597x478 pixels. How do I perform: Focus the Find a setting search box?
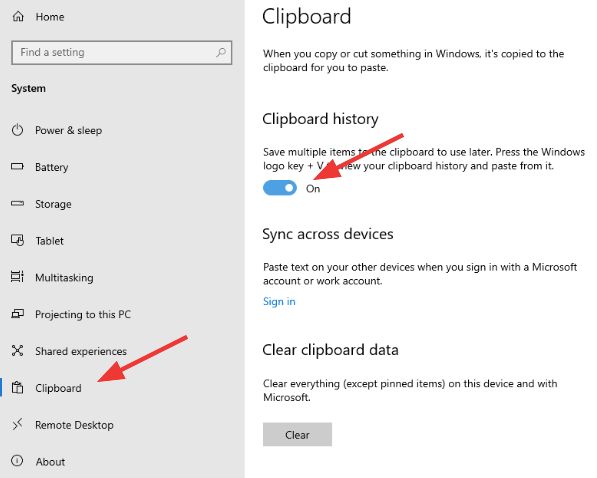click(x=121, y=53)
